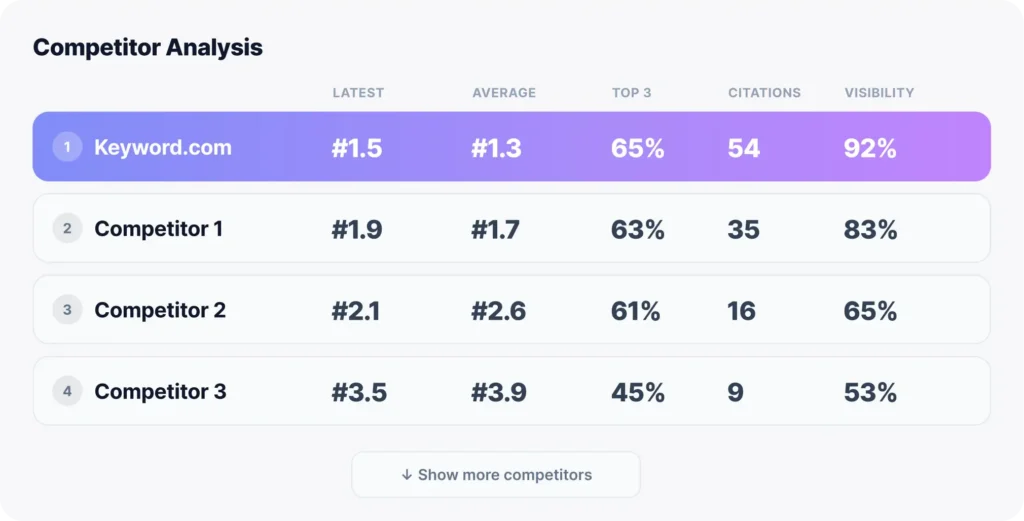Screen dimensions: 1024x521
Task: Sort by the AVERAGE column header
Action: [504, 93]
